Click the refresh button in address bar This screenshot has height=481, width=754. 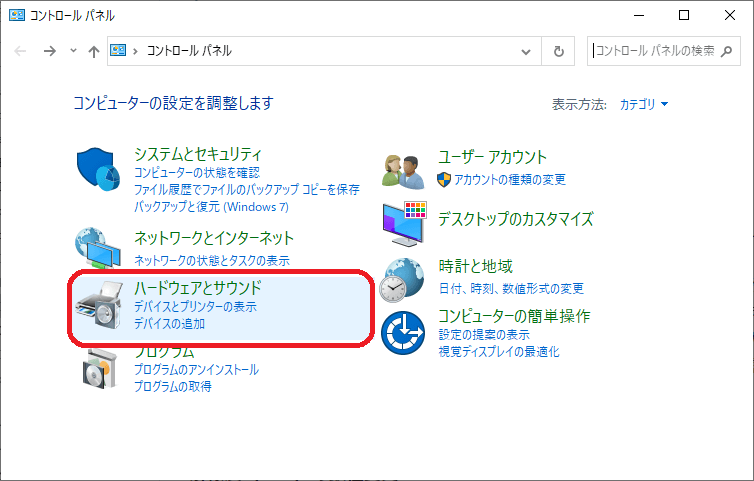point(558,51)
